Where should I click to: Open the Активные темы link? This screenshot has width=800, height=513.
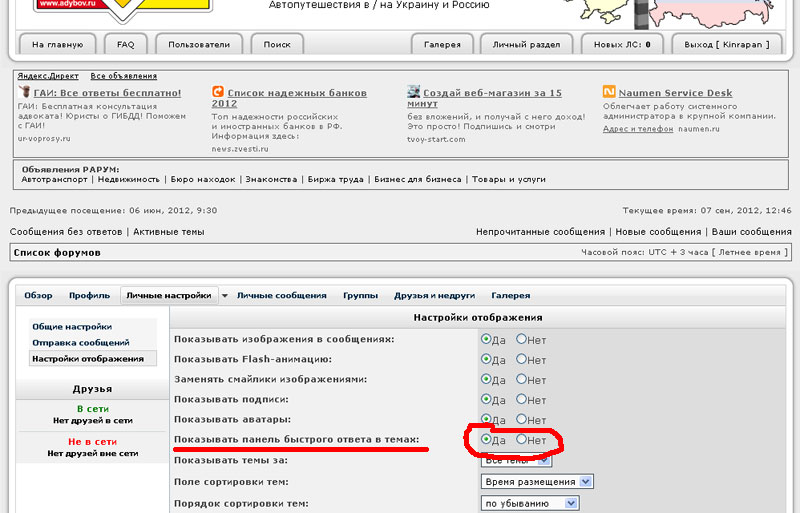(x=168, y=232)
